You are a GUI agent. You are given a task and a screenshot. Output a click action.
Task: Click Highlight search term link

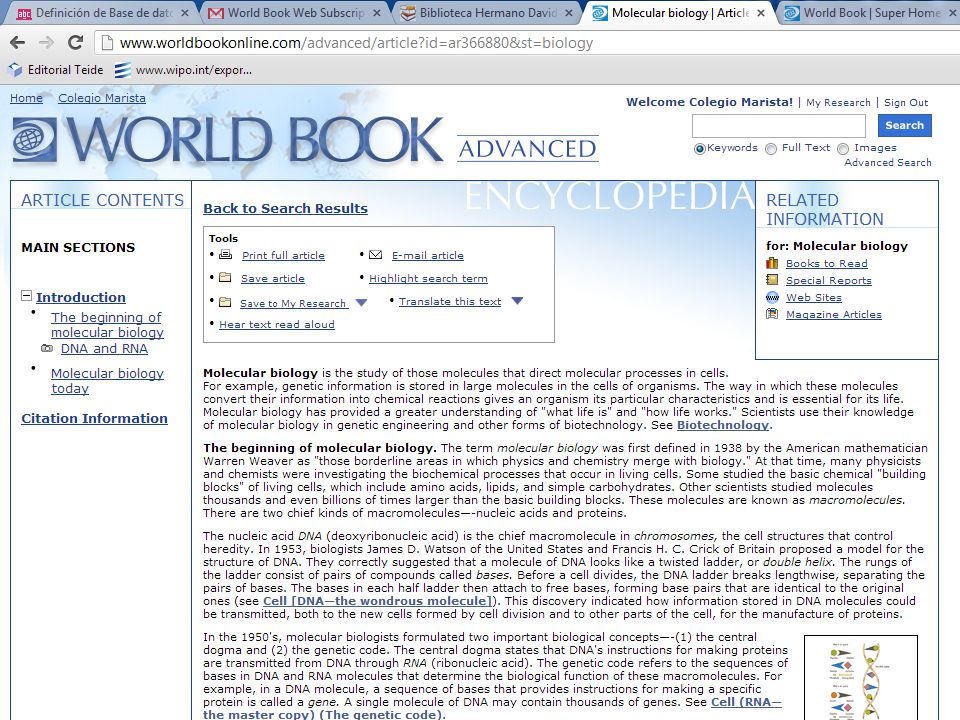[x=429, y=279]
